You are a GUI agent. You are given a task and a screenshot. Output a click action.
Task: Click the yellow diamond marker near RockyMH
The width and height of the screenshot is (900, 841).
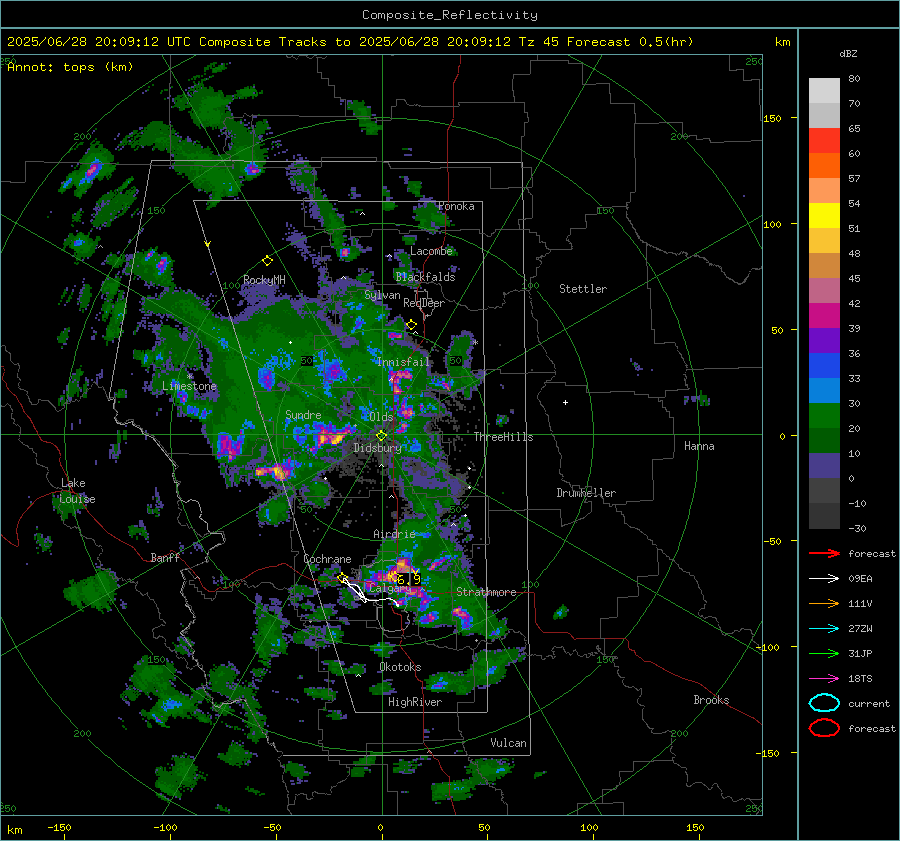pos(267,261)
